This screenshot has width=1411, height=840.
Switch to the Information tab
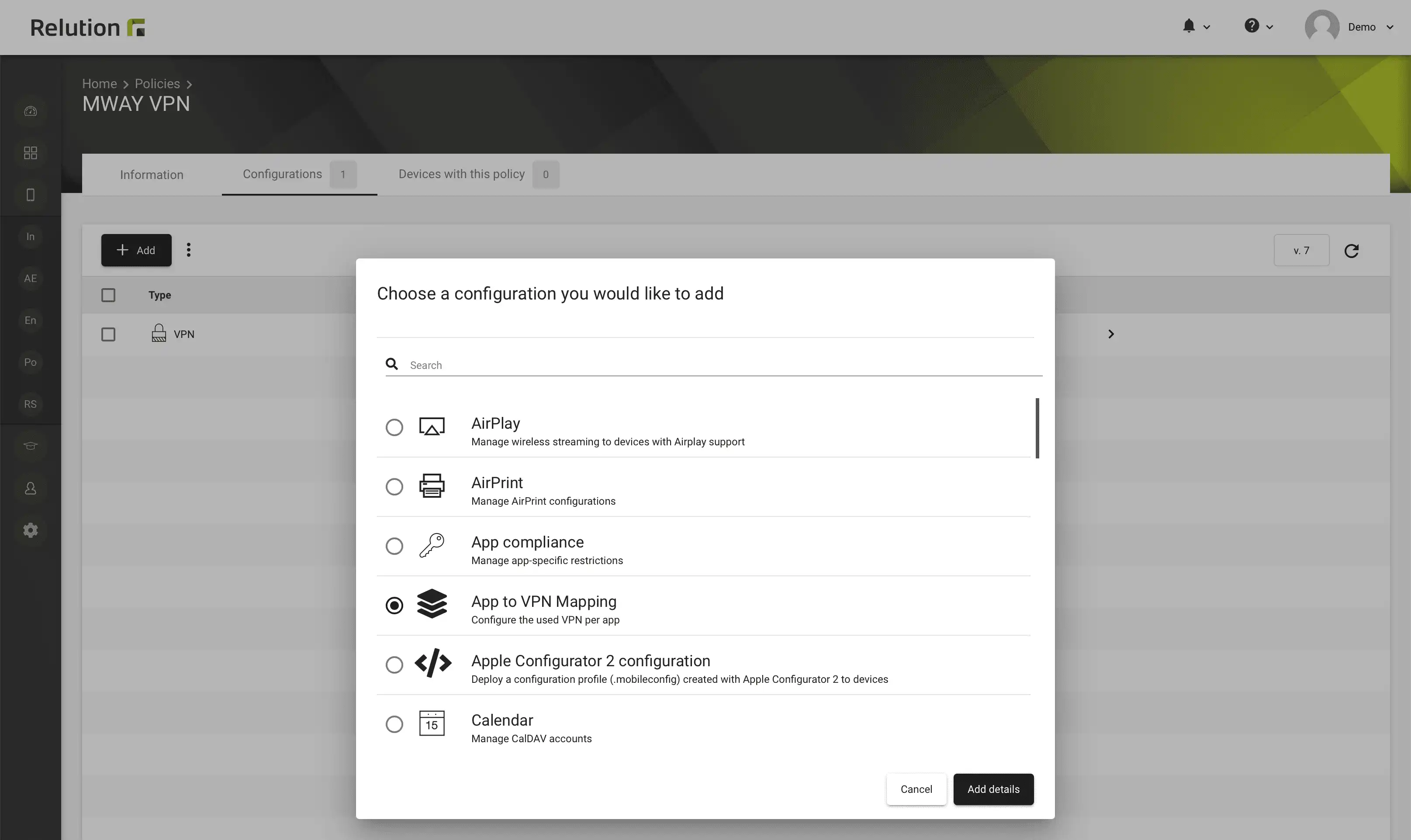pyautogui.click(x=152, y=174)
